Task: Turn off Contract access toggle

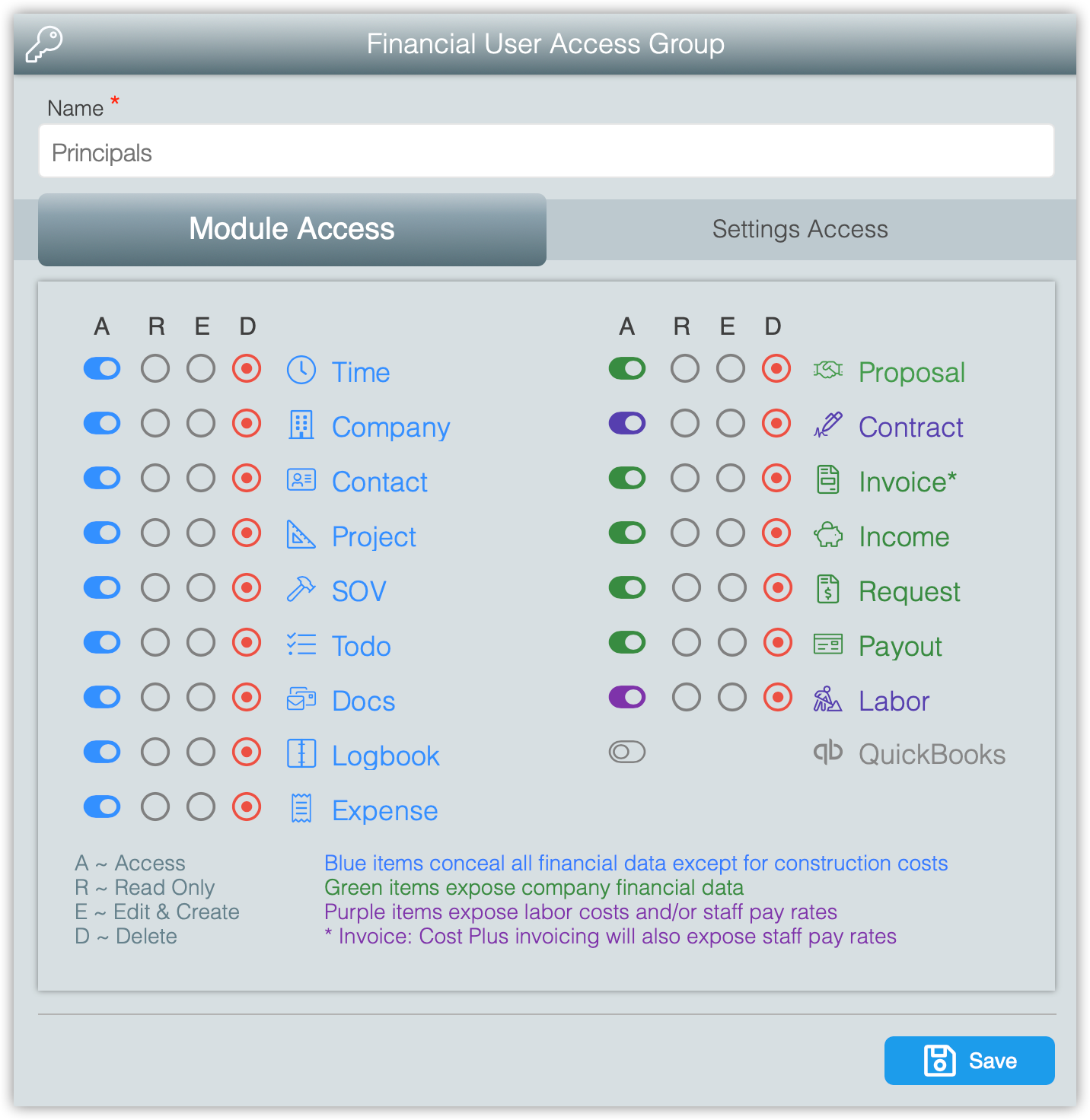Action: 627,424
